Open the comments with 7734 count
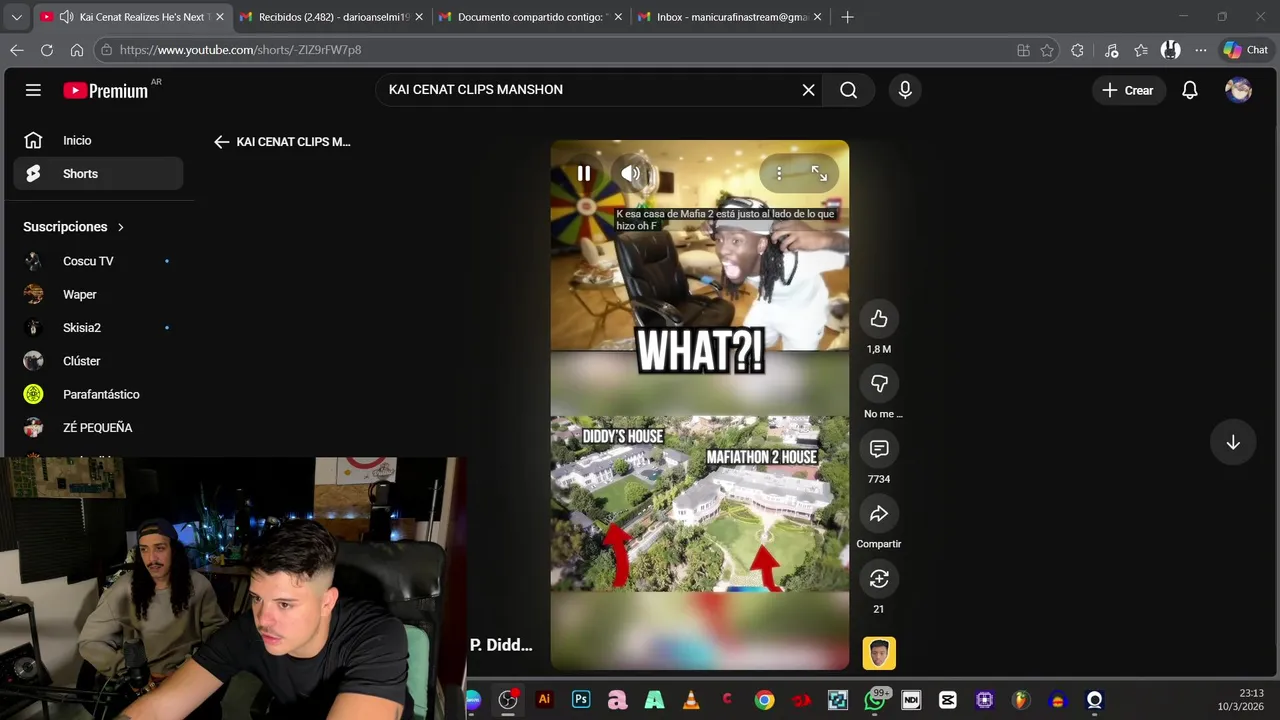This screenshot has width=1280, height=720. (879, 449)
